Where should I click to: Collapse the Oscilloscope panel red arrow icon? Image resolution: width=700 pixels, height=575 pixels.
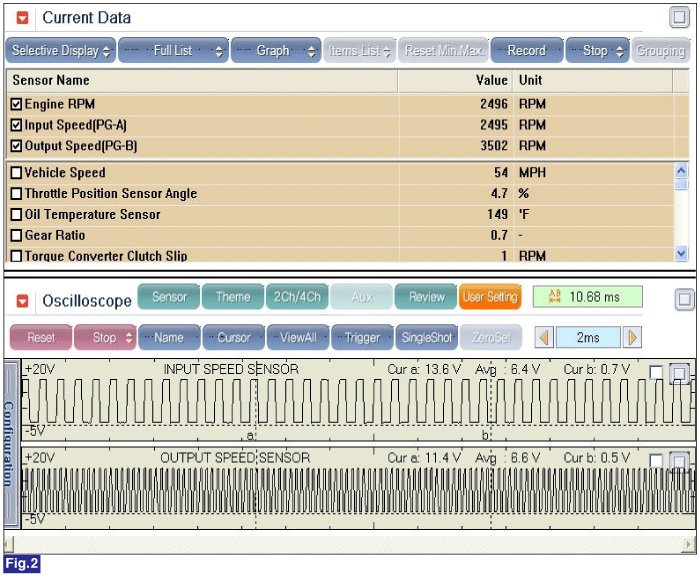[22, 301]
